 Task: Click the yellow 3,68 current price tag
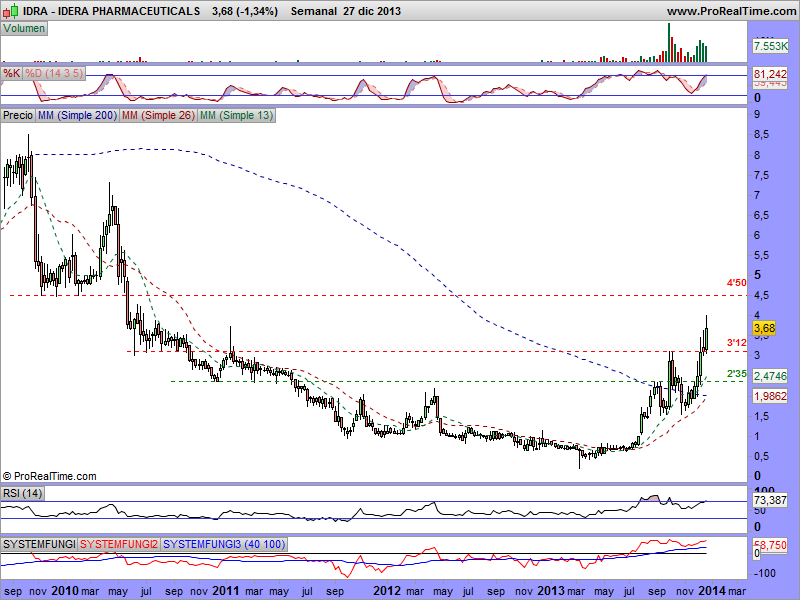tap(764, 328)
